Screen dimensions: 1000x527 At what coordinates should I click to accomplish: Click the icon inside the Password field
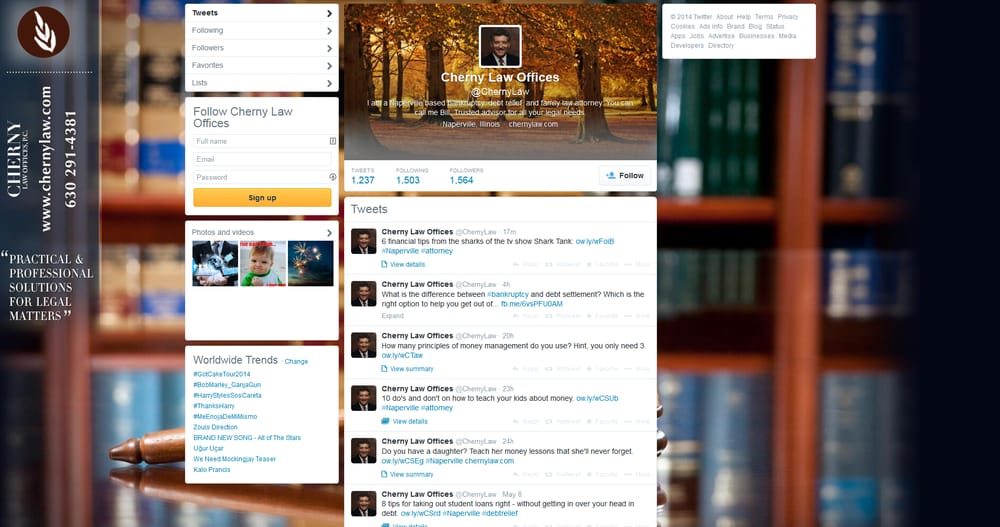point(333,177)
